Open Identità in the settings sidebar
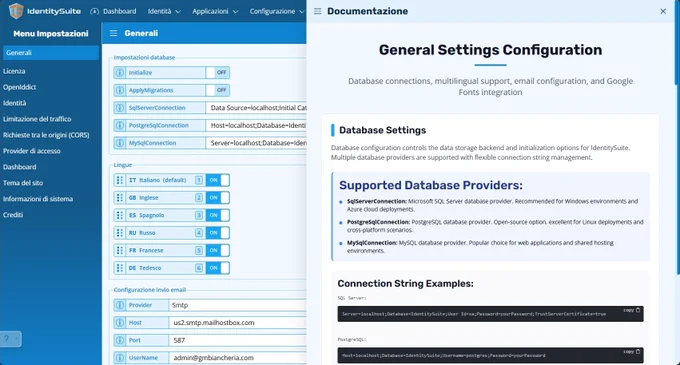Image resolution: width=680 pixels, height=365 pixels. point(14,103)
